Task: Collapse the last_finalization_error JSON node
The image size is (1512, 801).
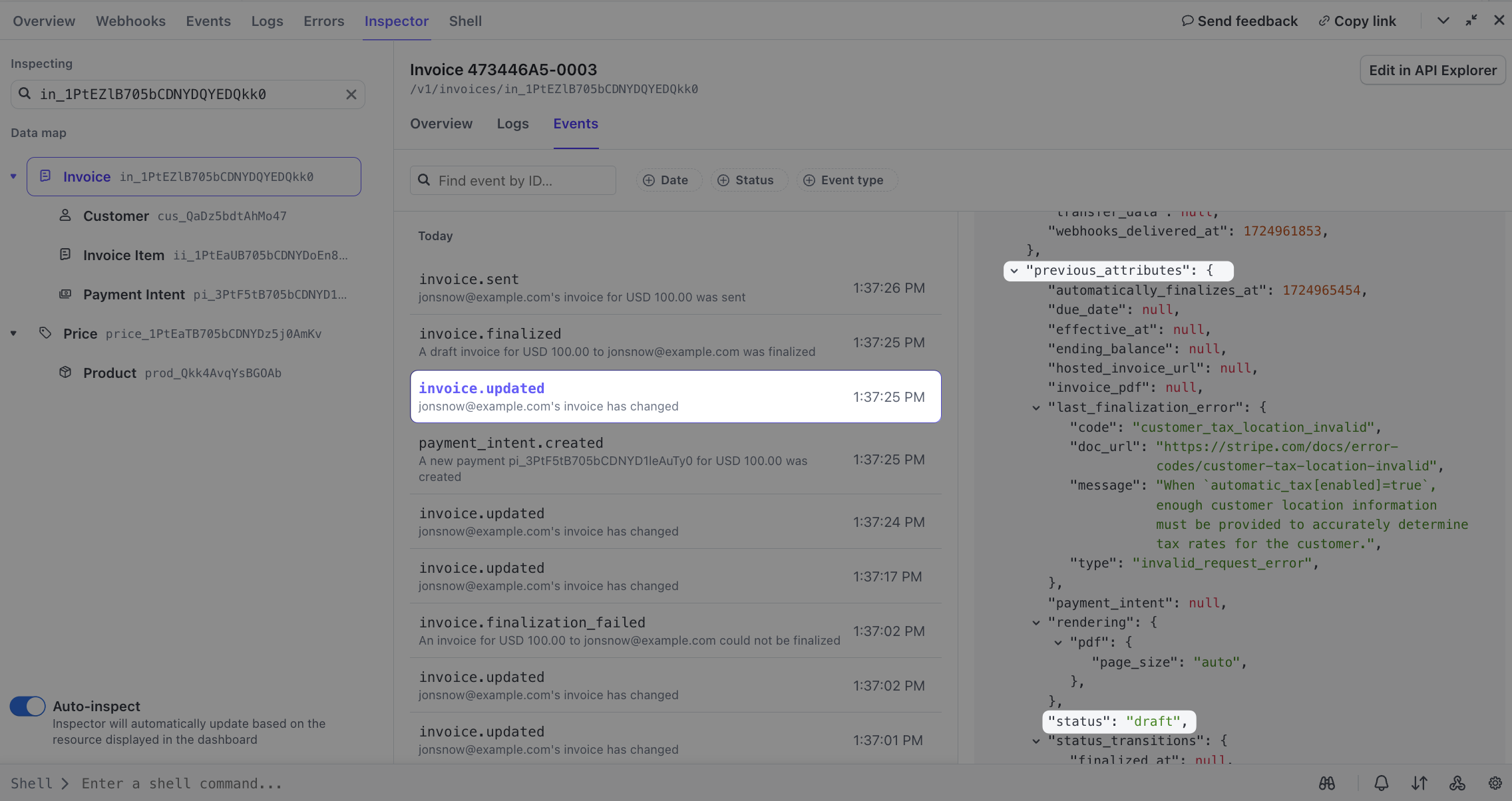Action: pos(1036,408)
